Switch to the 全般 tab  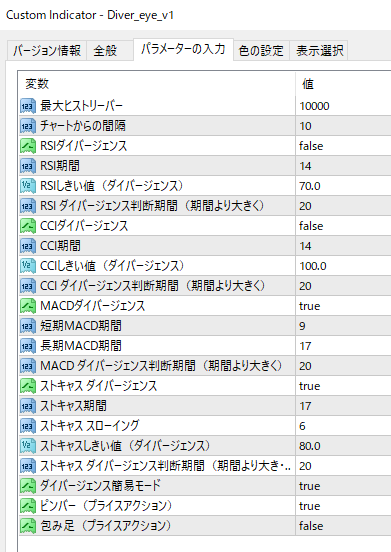pyautogui.click(x=109, y=50)
